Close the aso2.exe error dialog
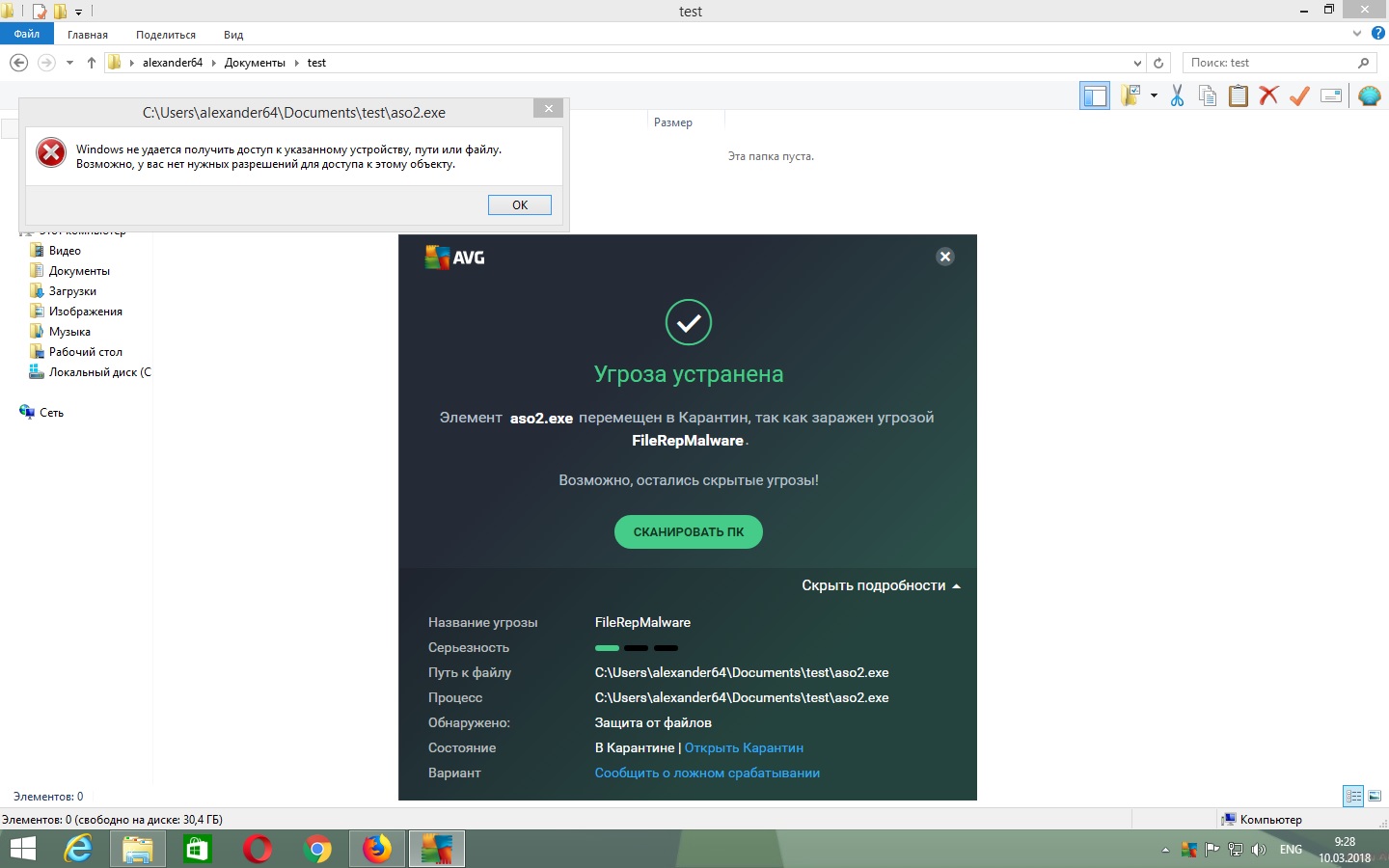 pos(548,108)
